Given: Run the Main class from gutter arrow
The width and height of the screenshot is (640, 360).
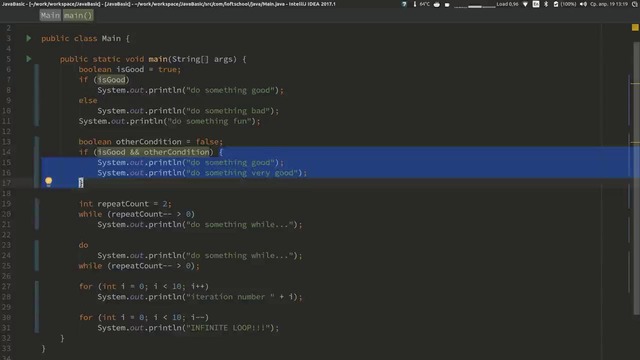Looking at the screenshot, I should (29, 38).
